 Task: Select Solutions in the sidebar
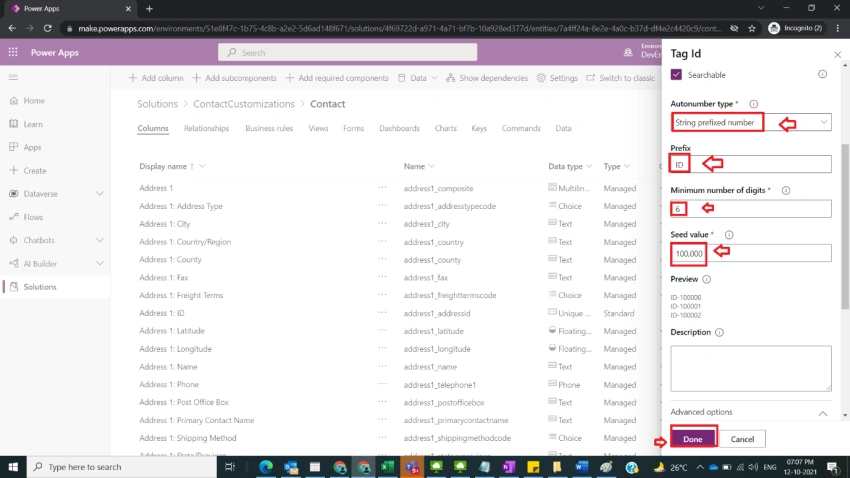pos(40,287)
